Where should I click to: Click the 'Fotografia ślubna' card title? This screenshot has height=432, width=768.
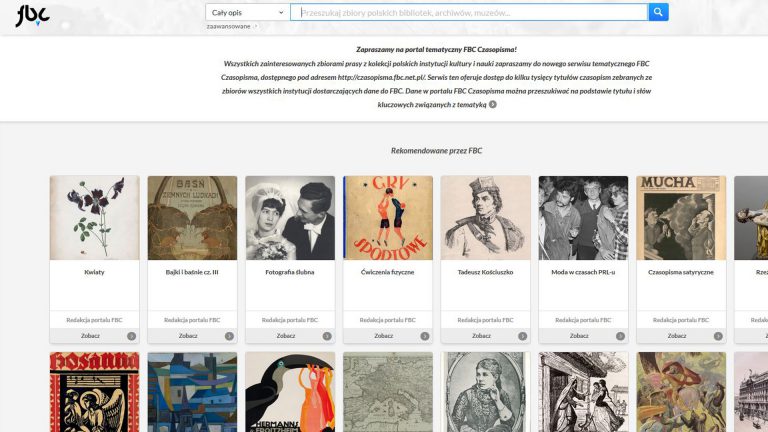[x=290, y=272]
